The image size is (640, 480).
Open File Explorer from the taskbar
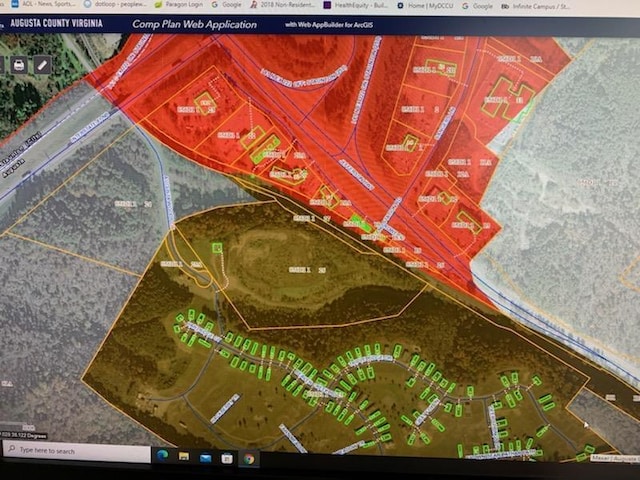point(184,456)
